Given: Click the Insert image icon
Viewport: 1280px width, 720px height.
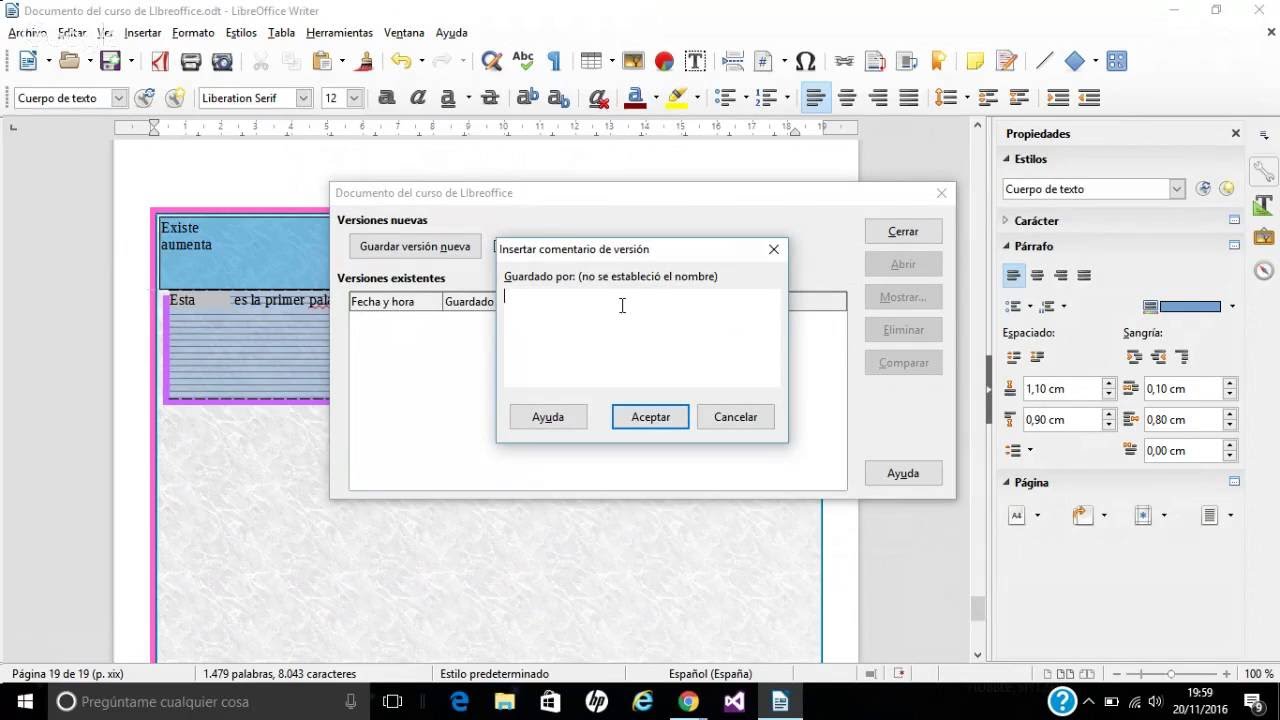Looking at the screenshot, I should 633,61.
